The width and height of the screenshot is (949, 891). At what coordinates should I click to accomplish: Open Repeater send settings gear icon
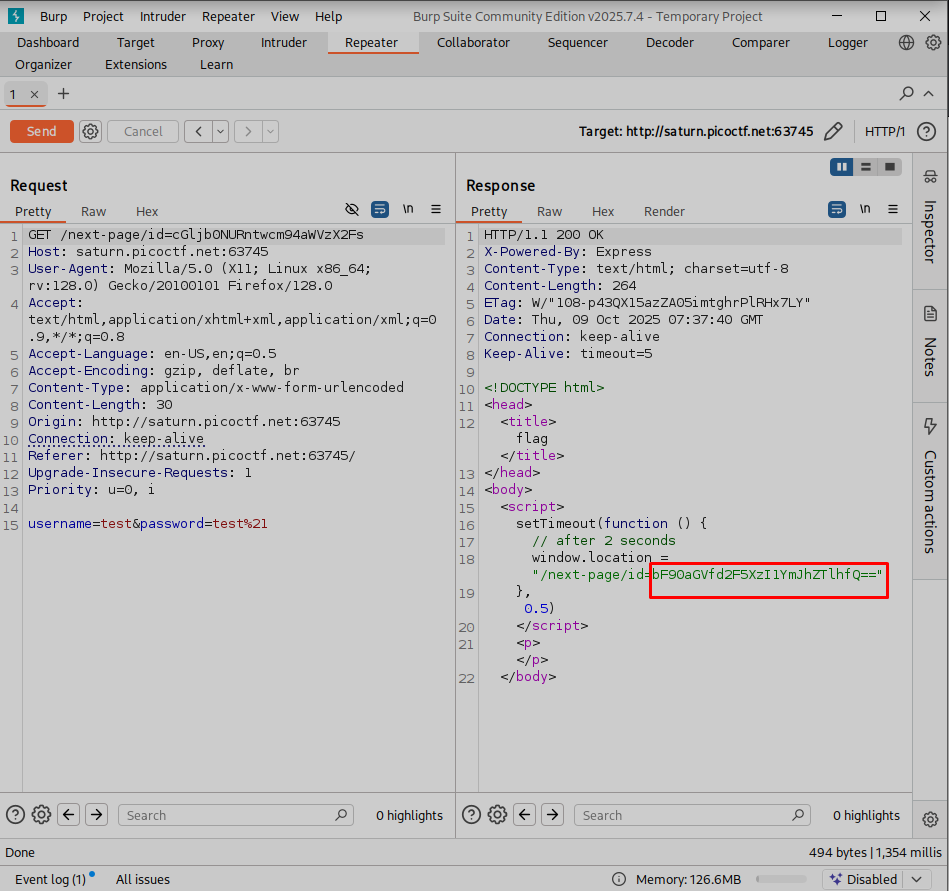[x=91, y=131]
